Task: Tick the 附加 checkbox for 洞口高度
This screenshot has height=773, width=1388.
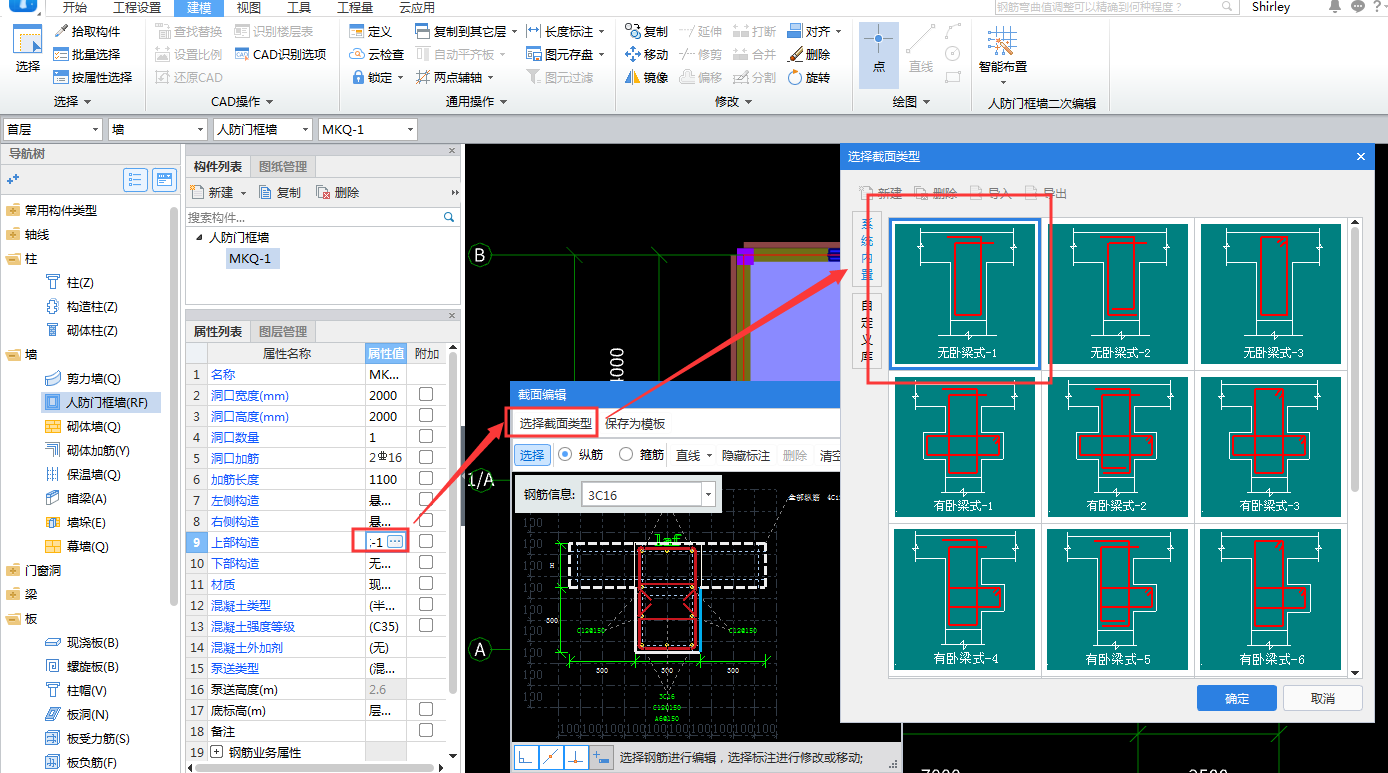Action: [426, 415]
